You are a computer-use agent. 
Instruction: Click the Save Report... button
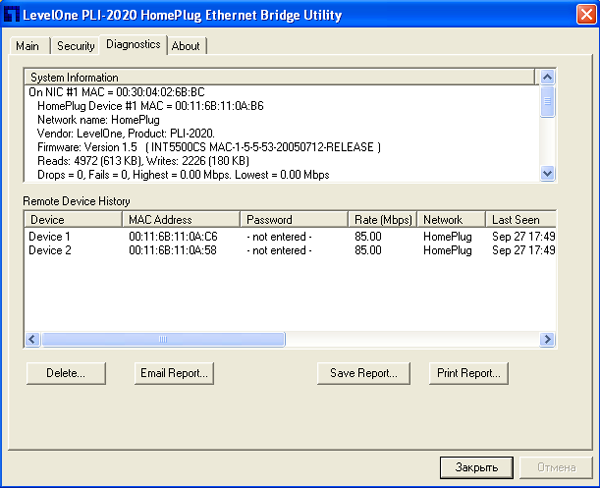[364, 373]
